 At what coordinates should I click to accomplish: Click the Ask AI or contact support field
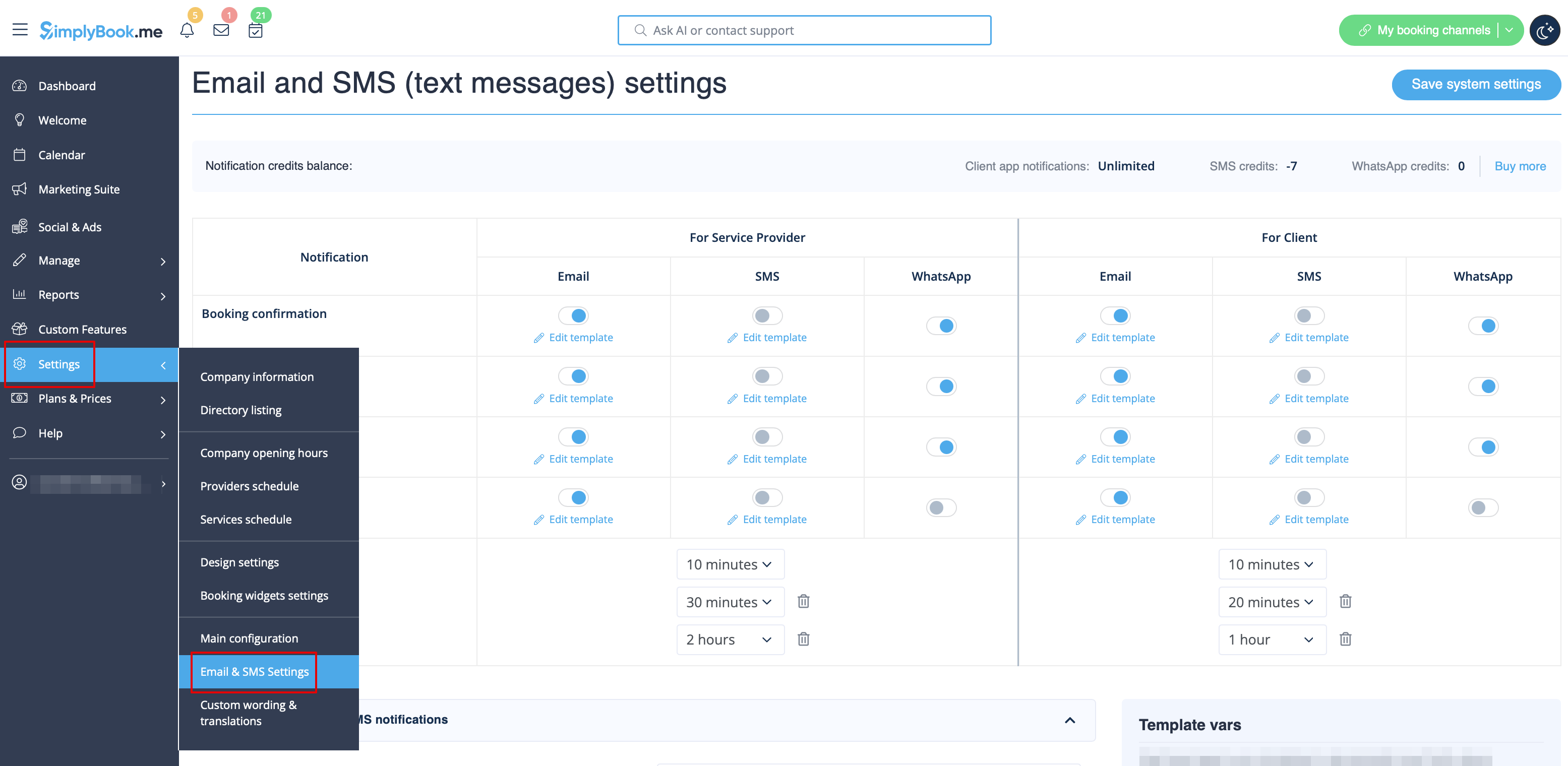click(804, 30)
